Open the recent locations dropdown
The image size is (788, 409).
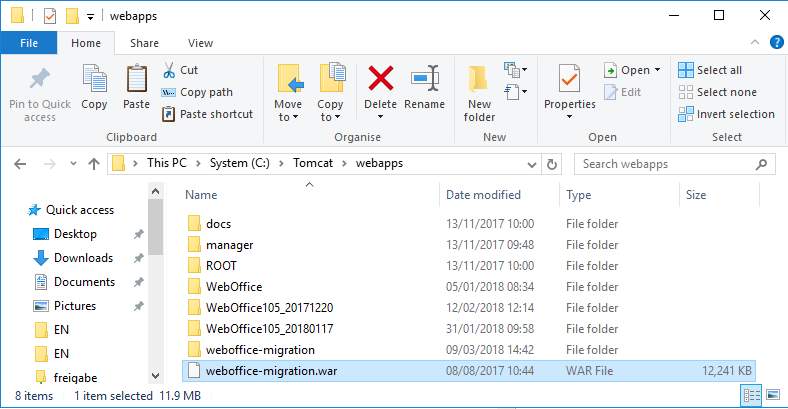[x=73, y=164]
